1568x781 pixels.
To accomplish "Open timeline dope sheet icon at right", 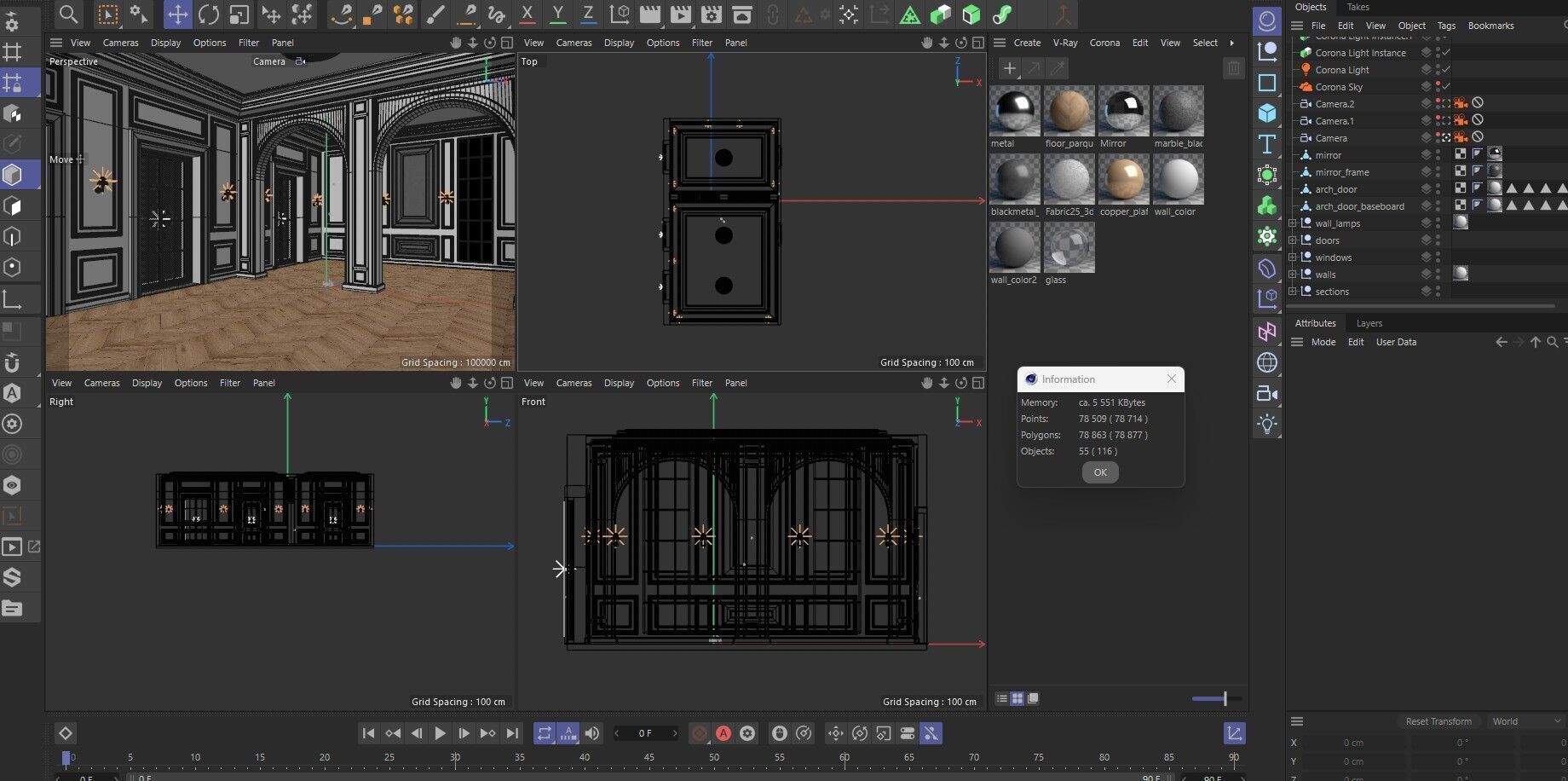I will pyautogui.click(x=1234, y=733).
